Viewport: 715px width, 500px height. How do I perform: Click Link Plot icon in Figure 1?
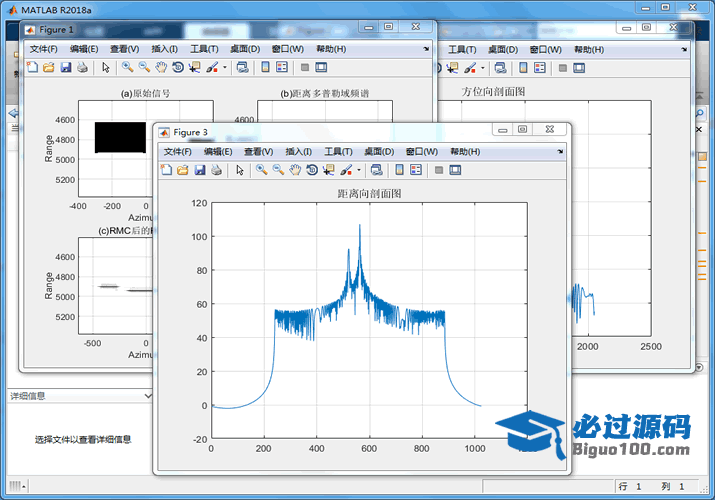[x=243, y=67]
